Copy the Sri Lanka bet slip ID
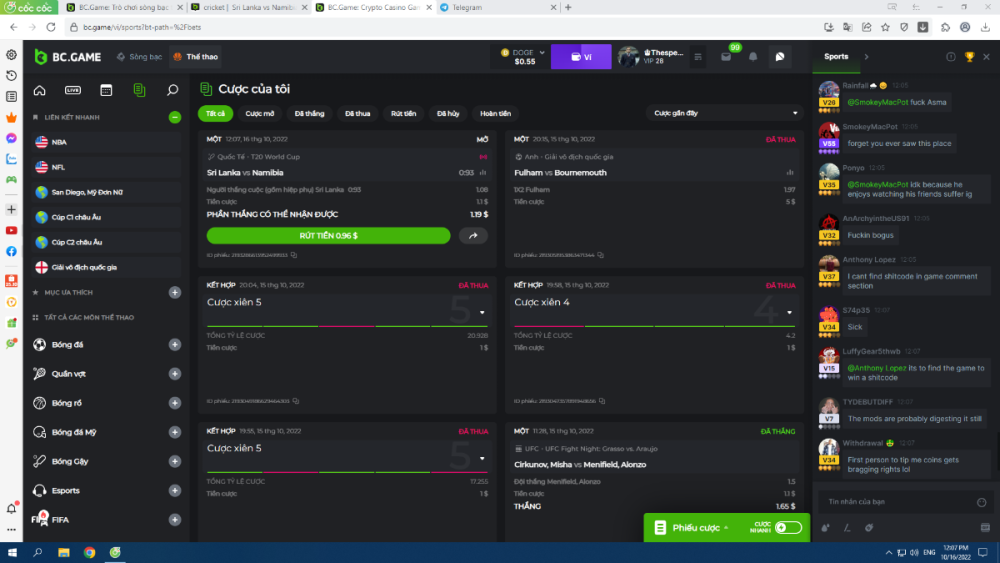 point(295,256)
